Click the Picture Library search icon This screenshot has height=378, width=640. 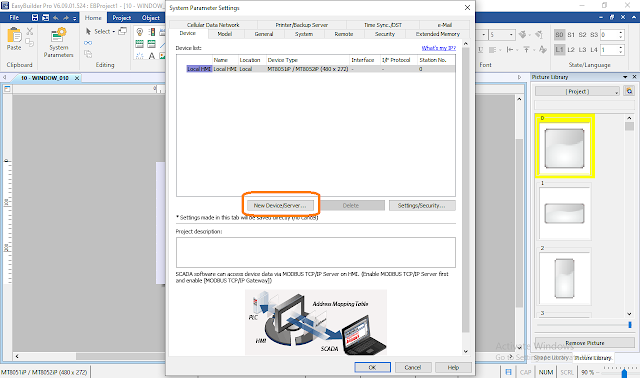pyautogui.click(x=629, y=91)
